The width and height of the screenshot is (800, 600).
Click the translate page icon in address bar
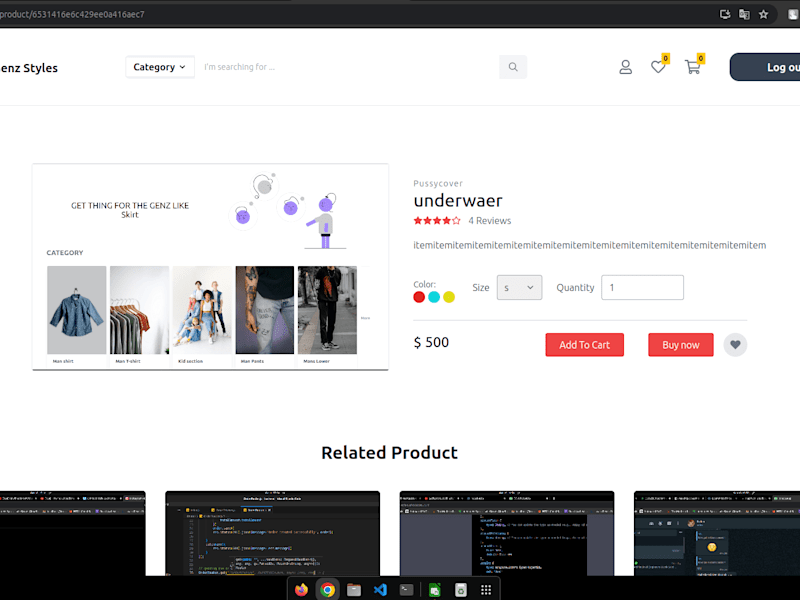point(744,14)
